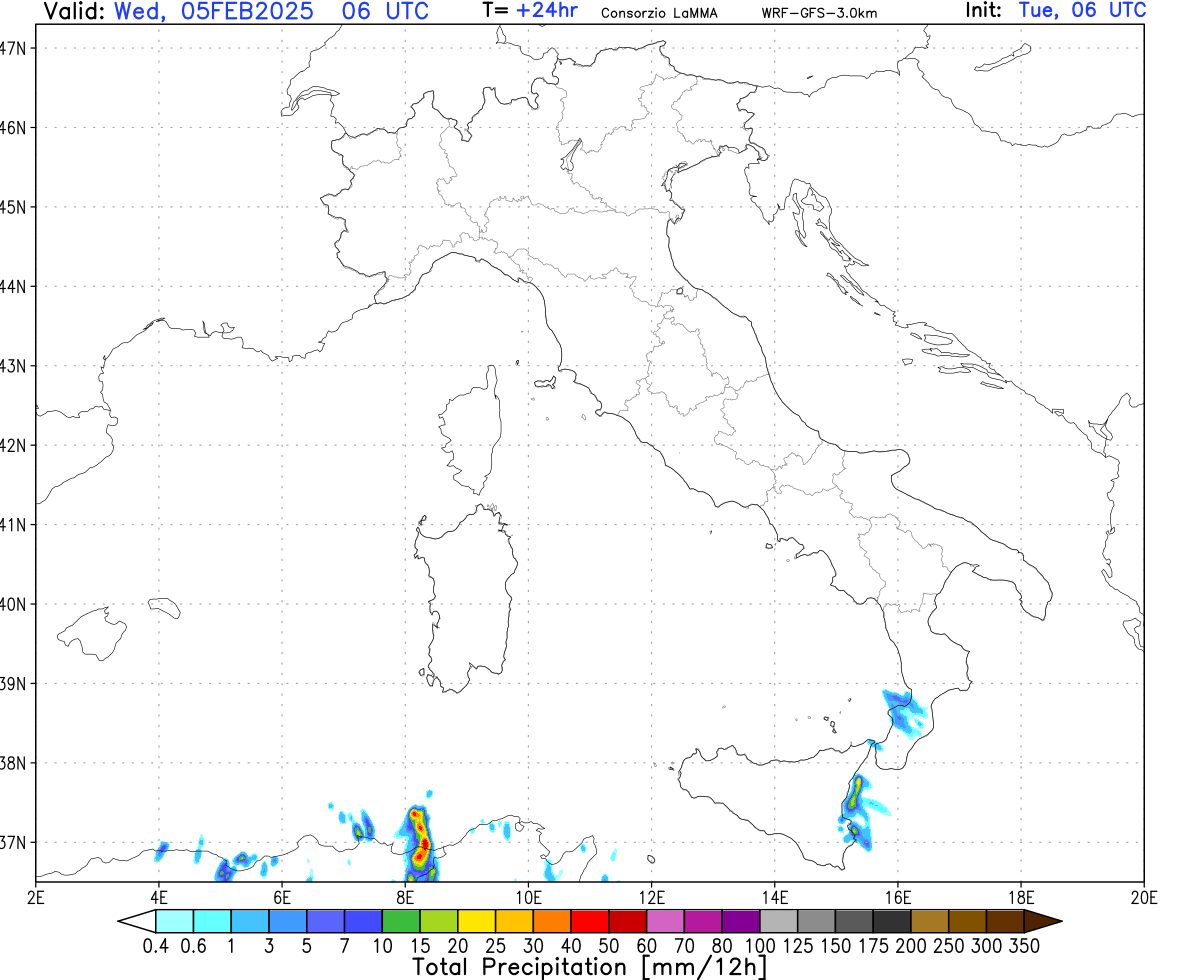Select the dark brown 300–350 legend swatch

tap(1005, 921)
